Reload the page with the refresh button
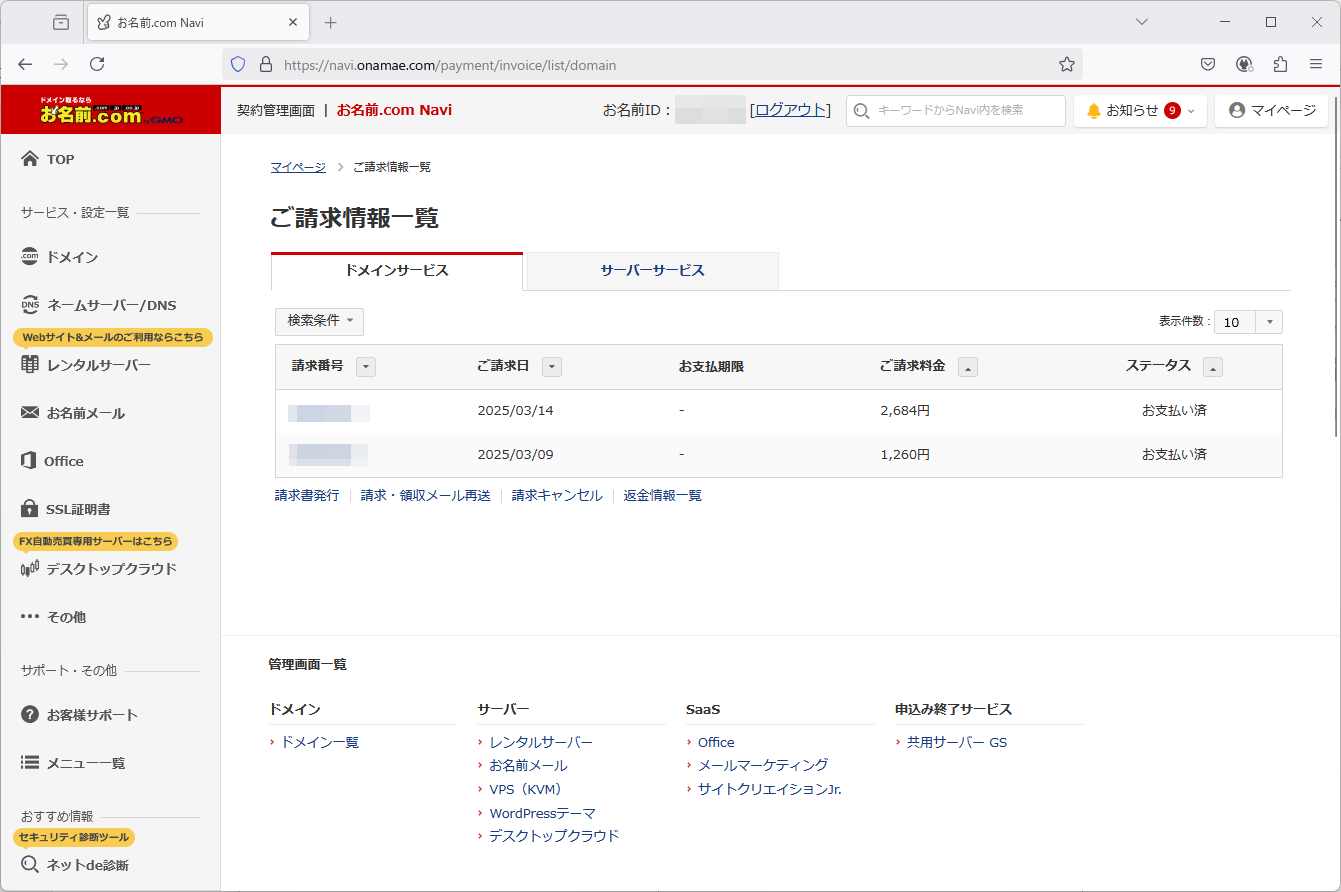 tap(97, 65)
